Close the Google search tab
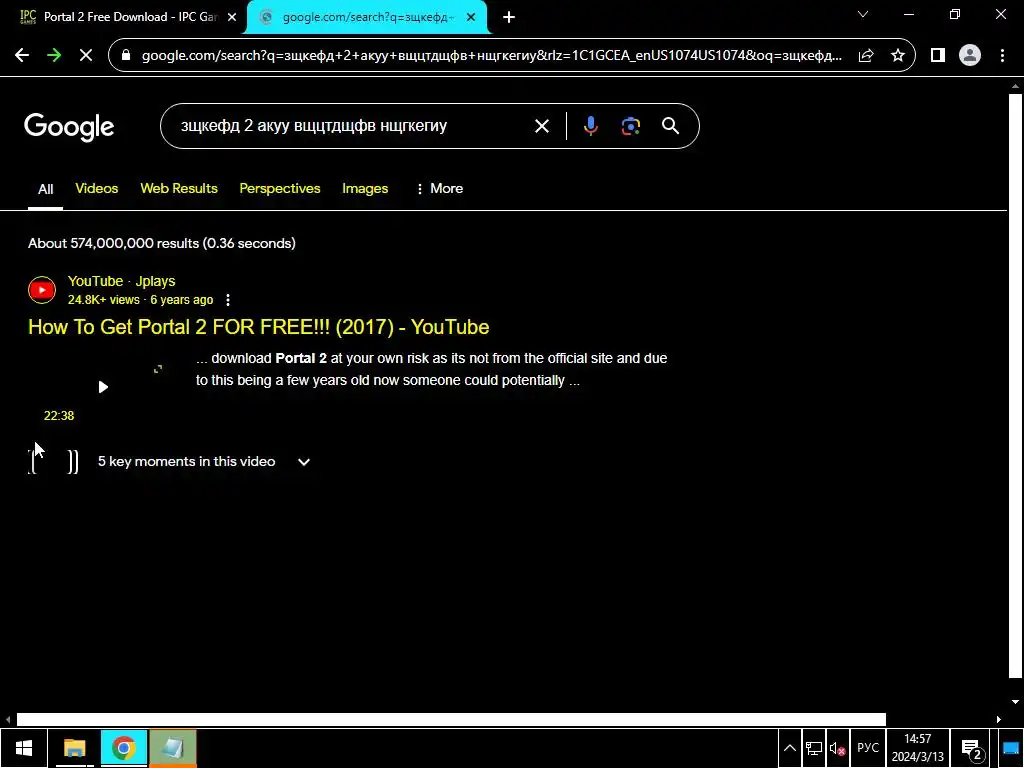Screen dimensions: 1024x768 click(x=471, y=17)
